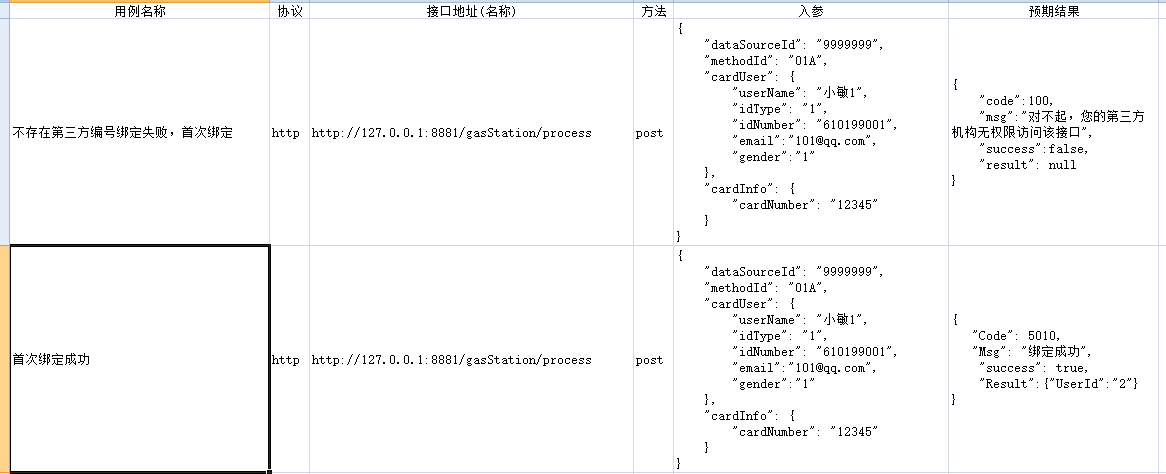Select post method cell in 首次绑定成功 row
The image size is (1166, 474).
coord(653,359)
